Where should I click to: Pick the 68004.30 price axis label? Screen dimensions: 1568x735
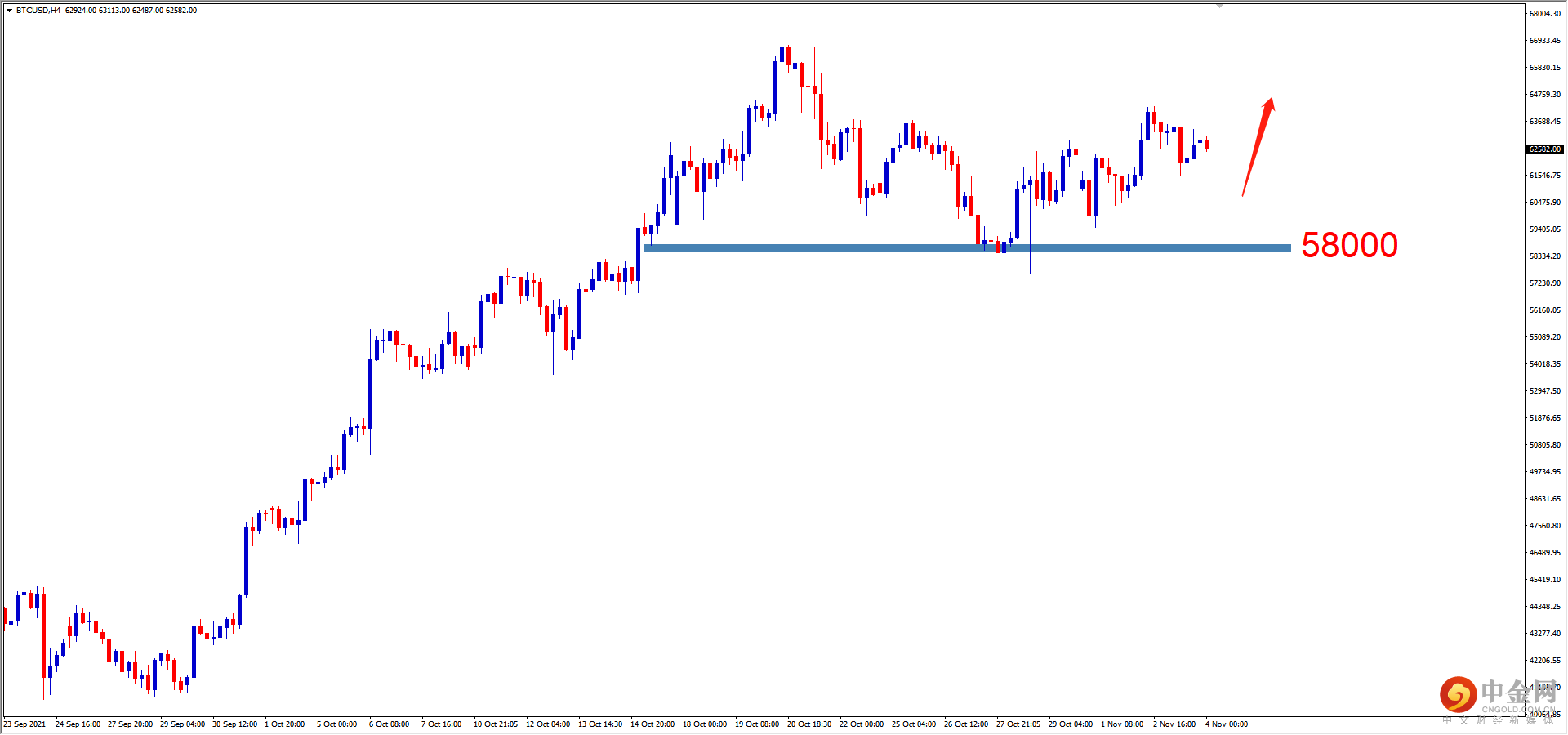[1545, 14]
